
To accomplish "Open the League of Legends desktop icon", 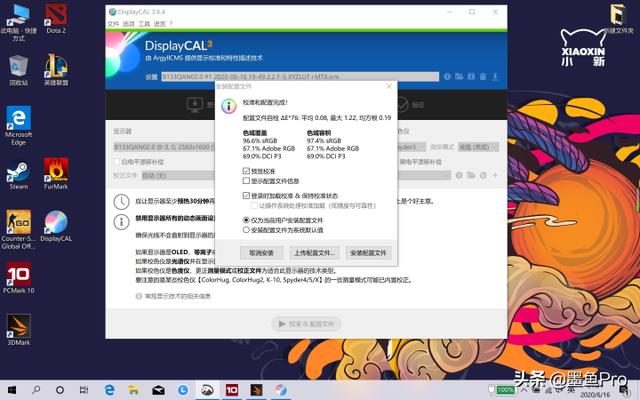I will click(x=56, y=70).
